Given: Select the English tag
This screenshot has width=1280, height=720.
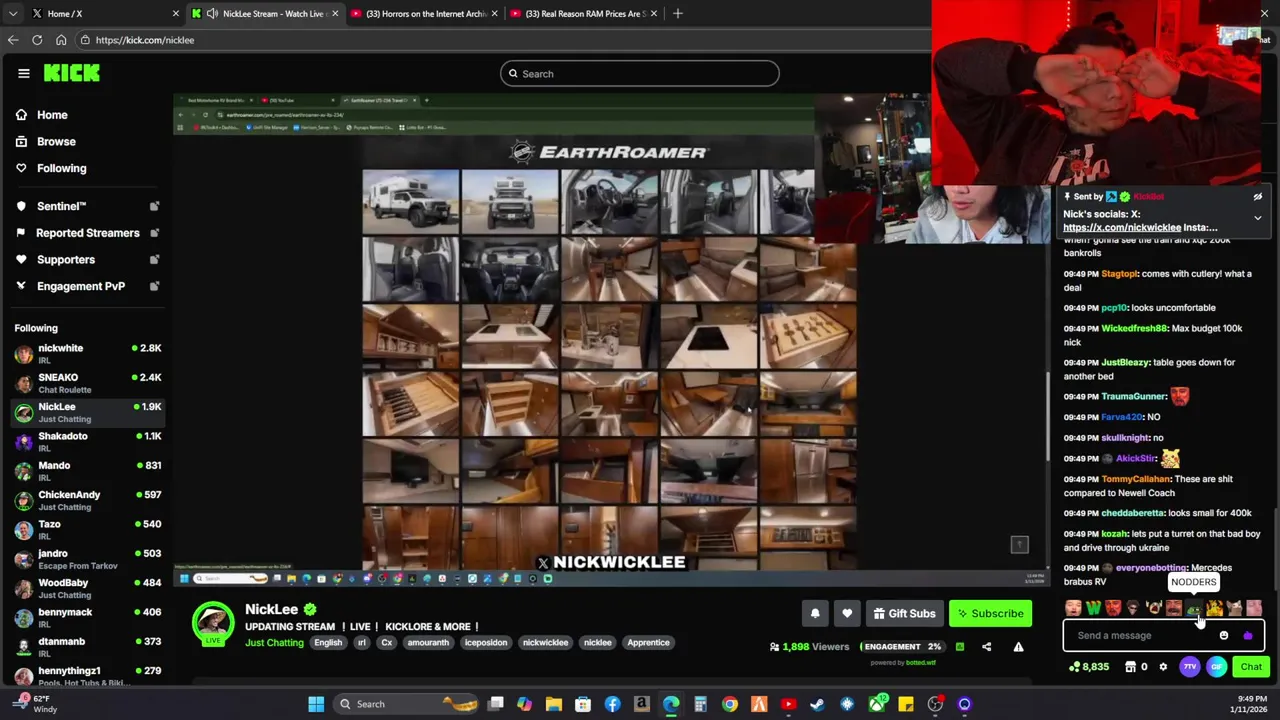Looking at the screenshot, I should tap(328, 643).
